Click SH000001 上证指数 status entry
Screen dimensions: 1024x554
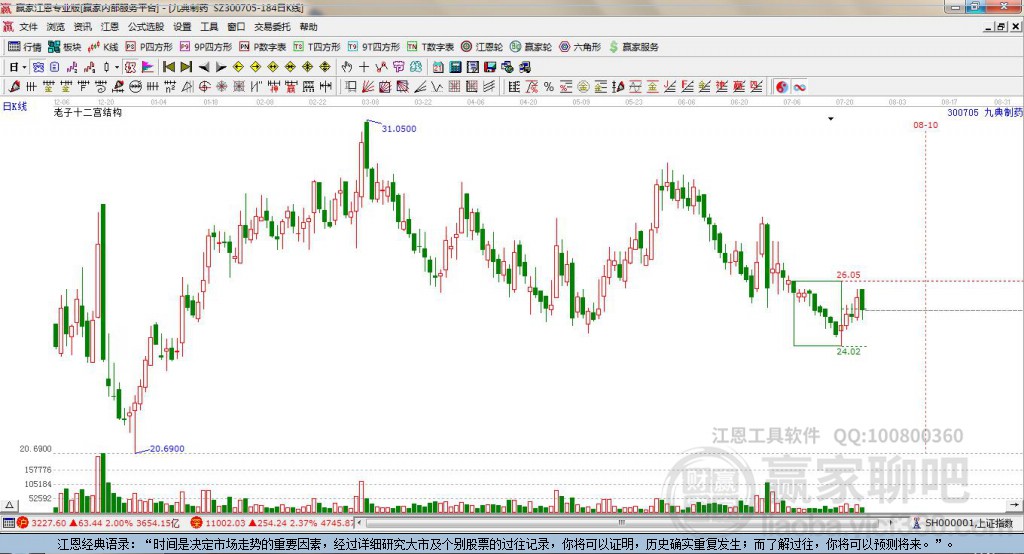(x=968, y=523)
